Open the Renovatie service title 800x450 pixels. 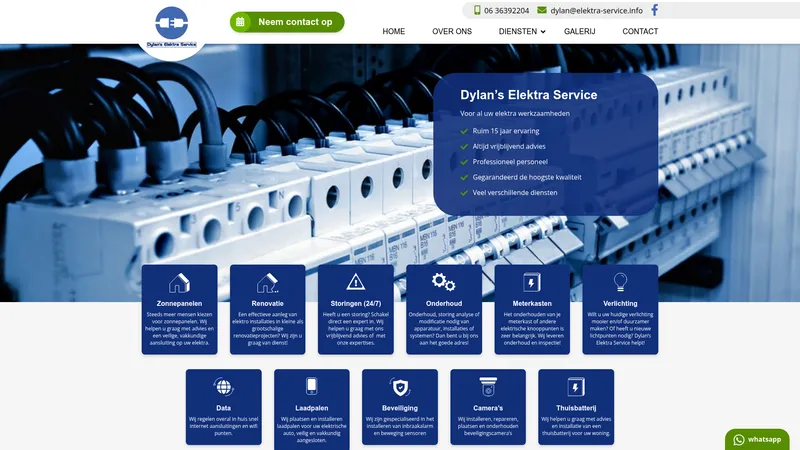(267, 304)
